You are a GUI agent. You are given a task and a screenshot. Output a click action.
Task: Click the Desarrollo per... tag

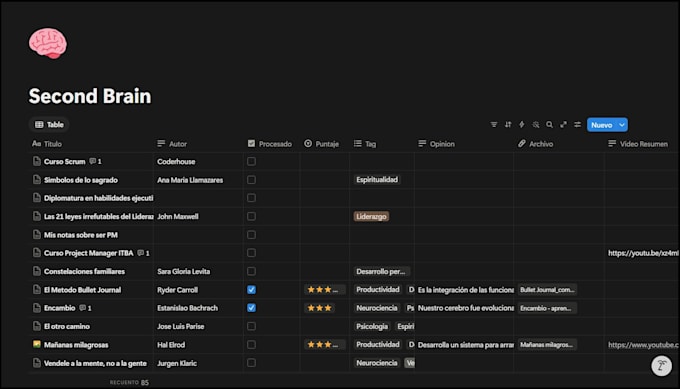pos(381,271)
